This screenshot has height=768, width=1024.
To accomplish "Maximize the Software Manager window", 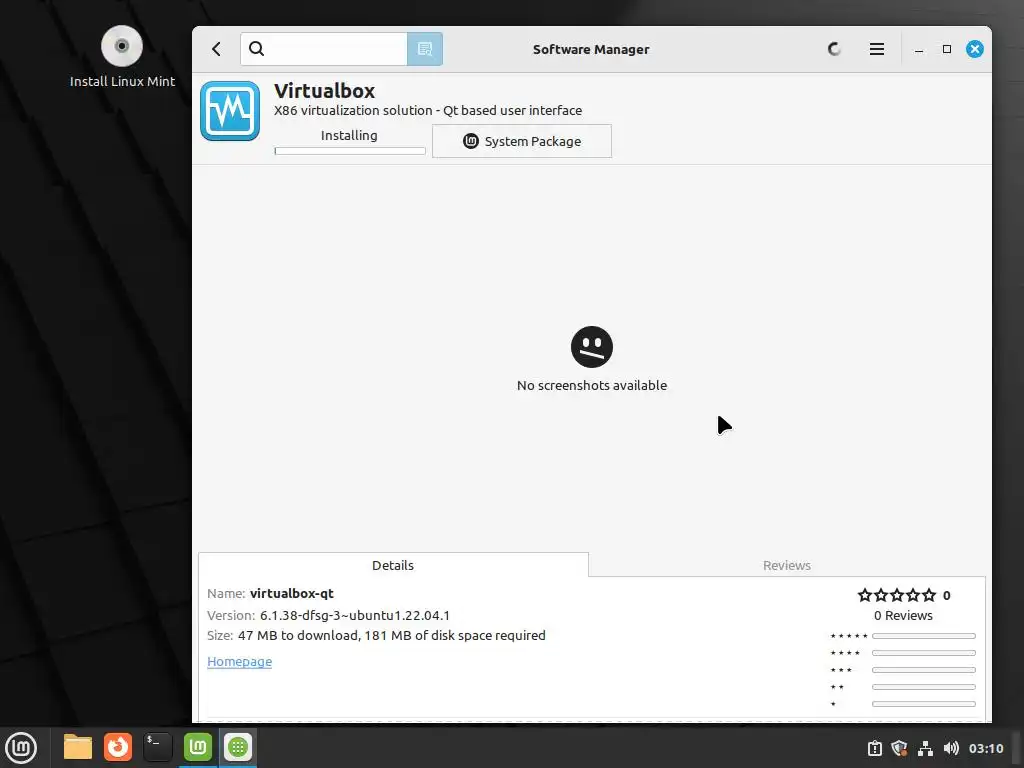I will (946, 49).
